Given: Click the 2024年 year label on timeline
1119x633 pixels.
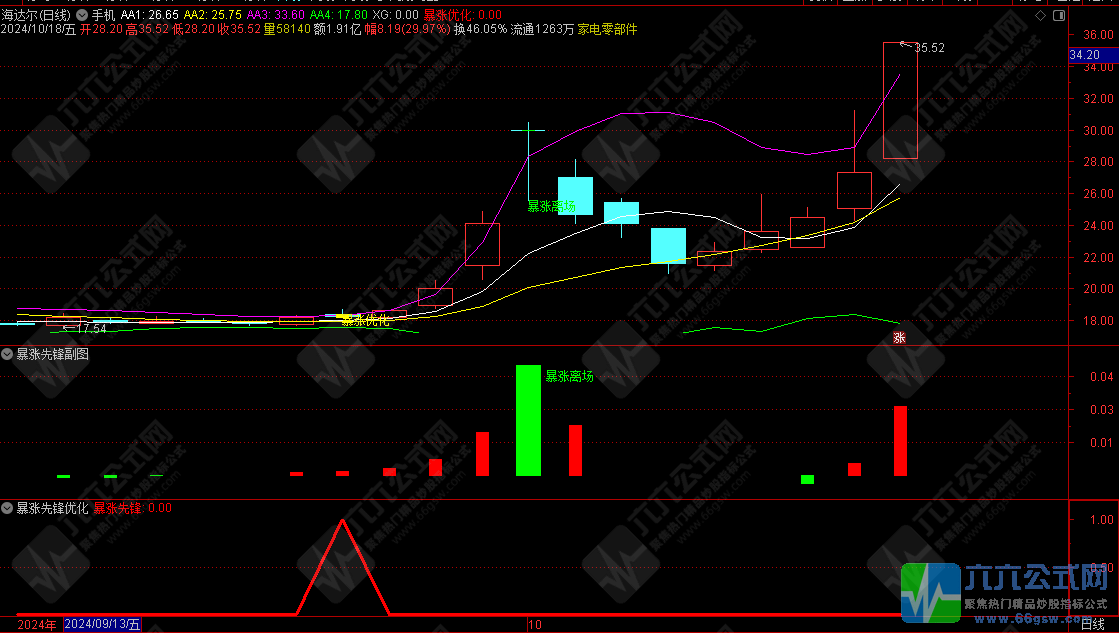Looking at the screenshot, I should [37, 624].
